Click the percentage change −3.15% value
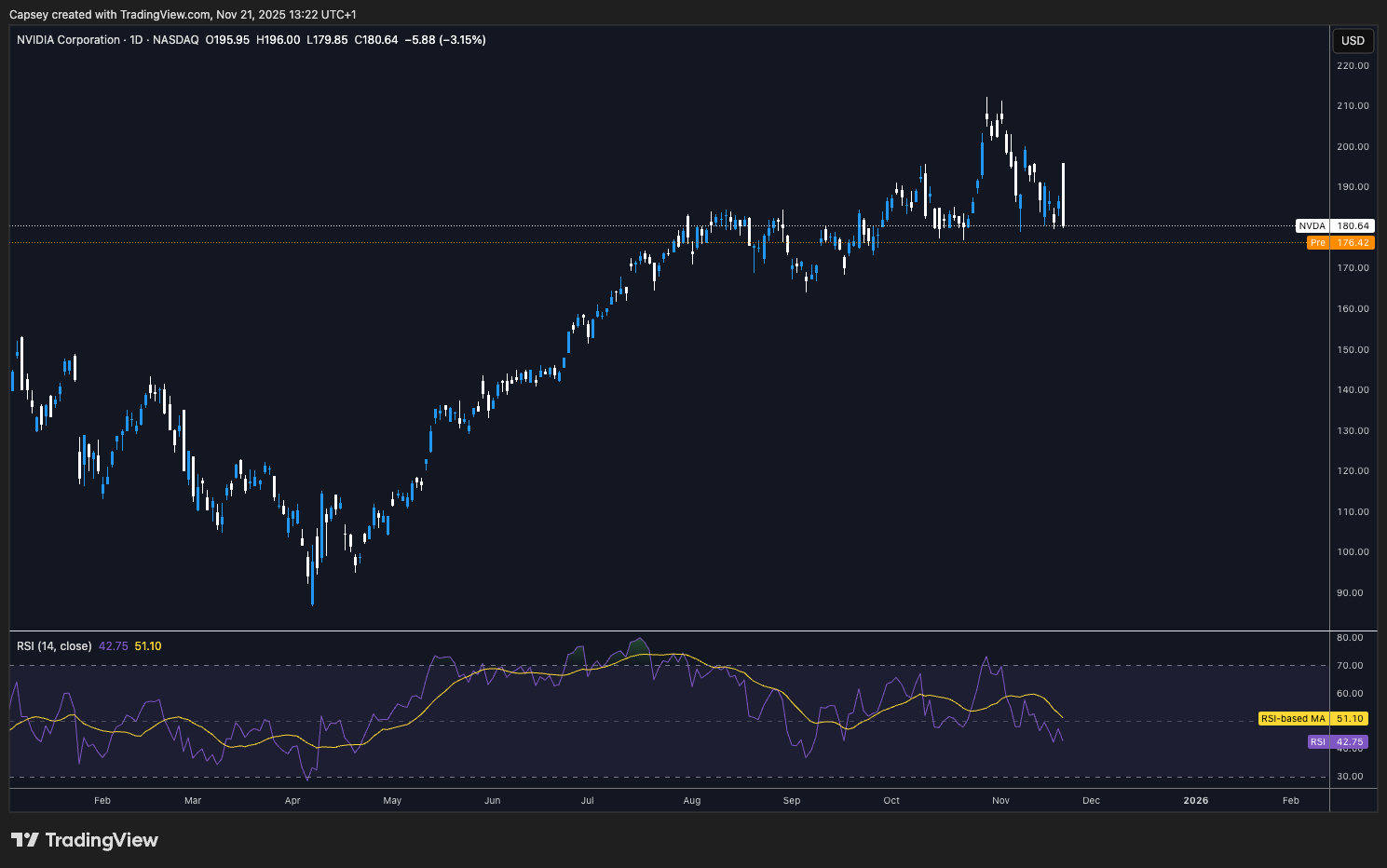The image size is (1387, 868). 463,40
